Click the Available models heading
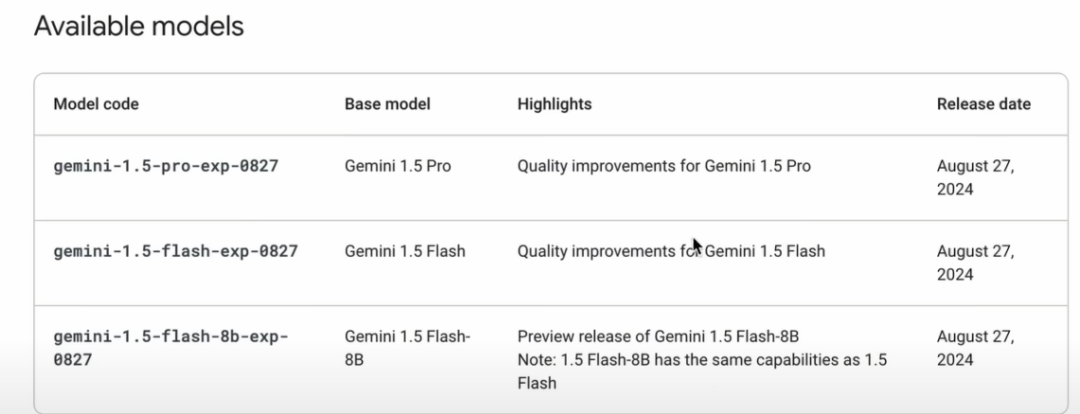 [x=139, y=26]
